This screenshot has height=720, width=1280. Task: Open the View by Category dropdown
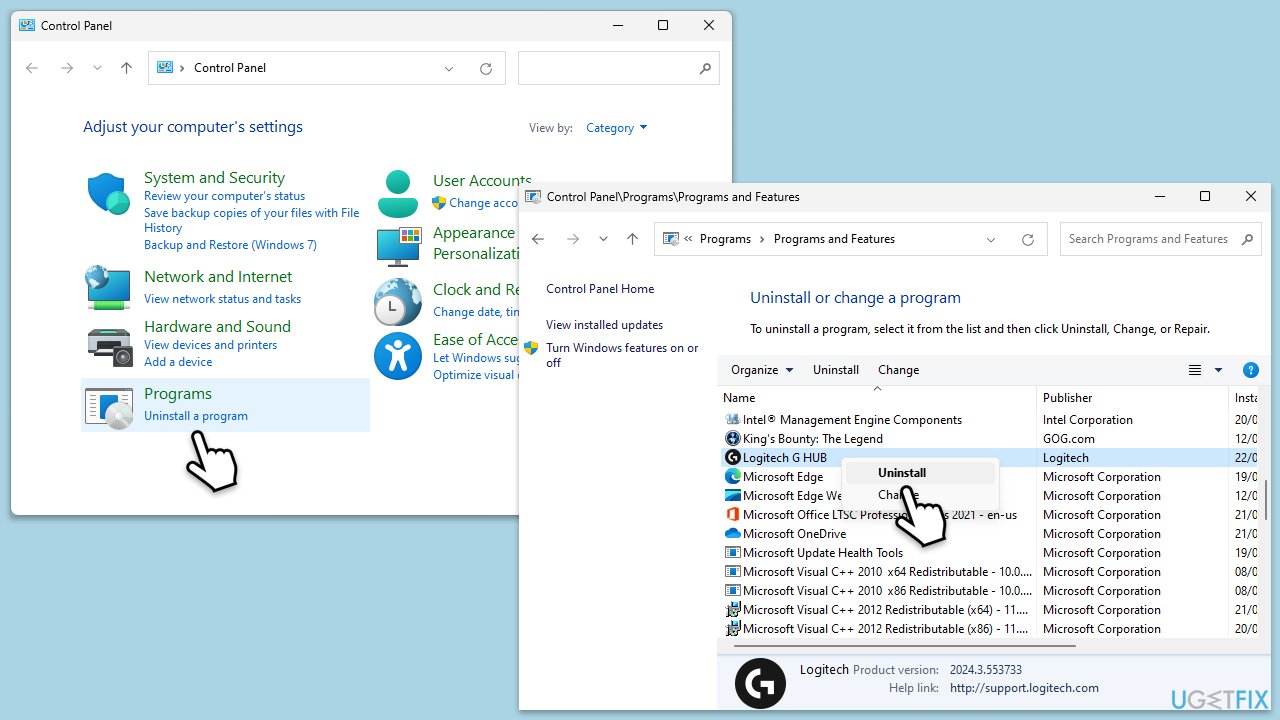(x=616, y=128)
